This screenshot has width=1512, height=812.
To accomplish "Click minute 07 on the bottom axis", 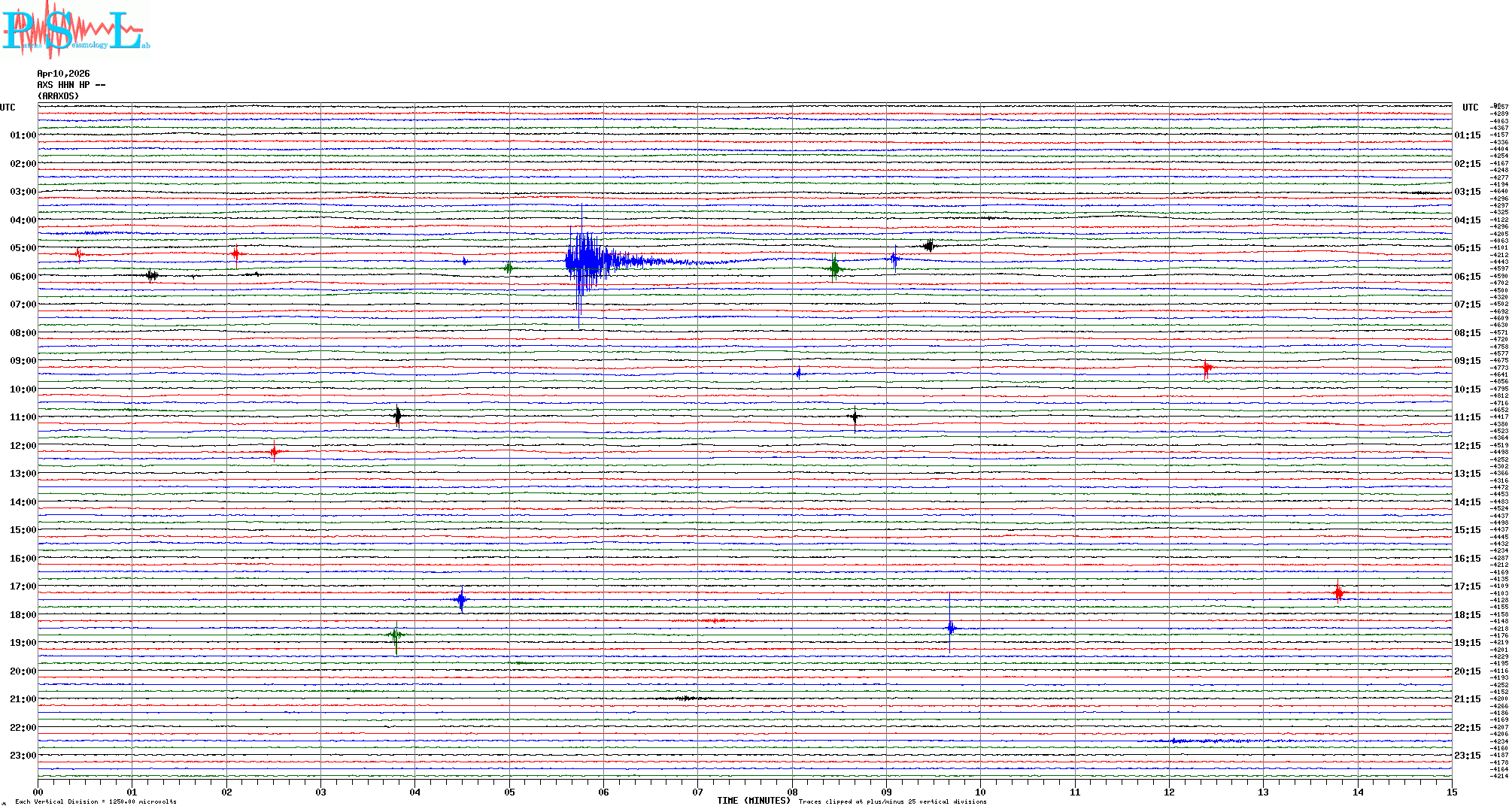I will pos(697,792).
